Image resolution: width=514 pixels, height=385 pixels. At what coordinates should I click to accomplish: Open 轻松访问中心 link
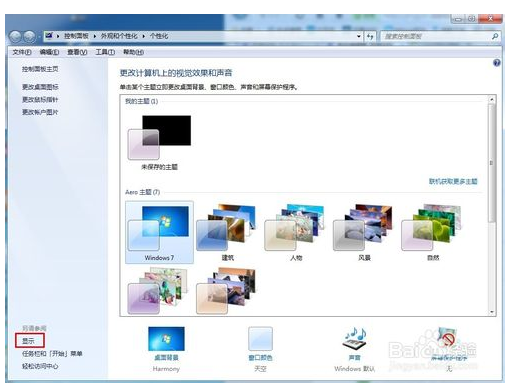40,366
